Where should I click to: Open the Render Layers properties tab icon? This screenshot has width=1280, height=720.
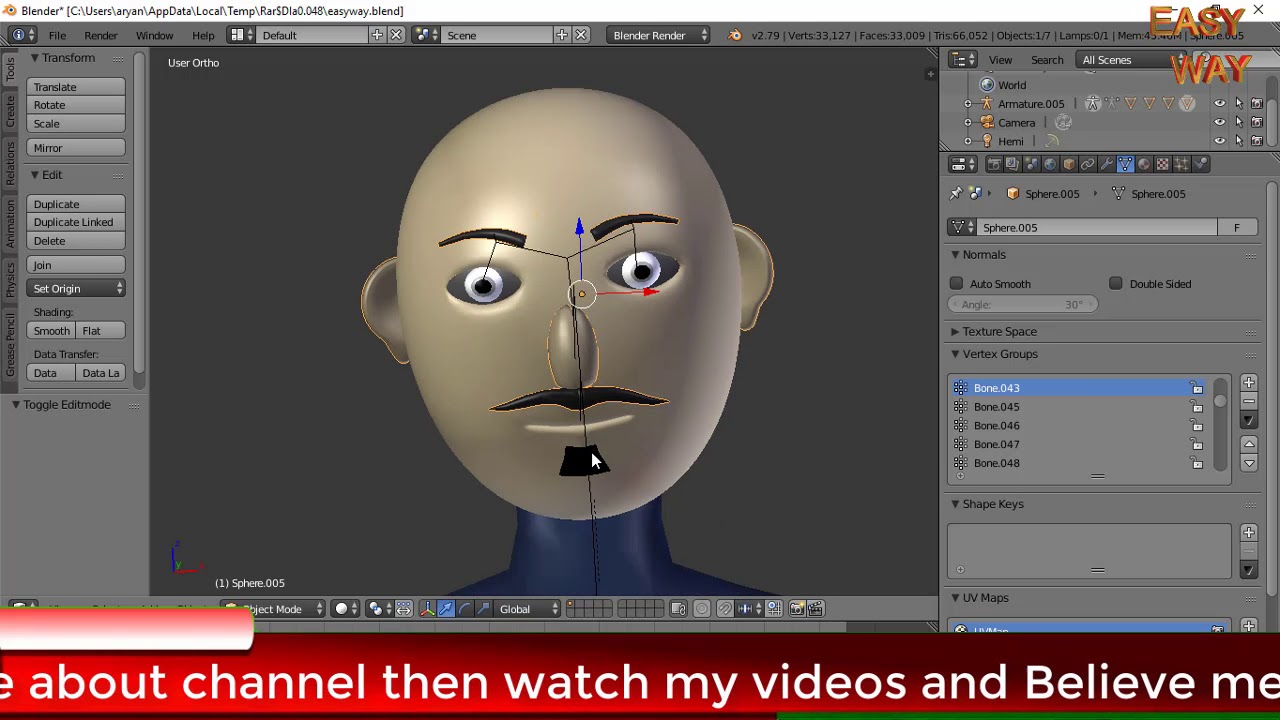click(x=1012, y=164)
